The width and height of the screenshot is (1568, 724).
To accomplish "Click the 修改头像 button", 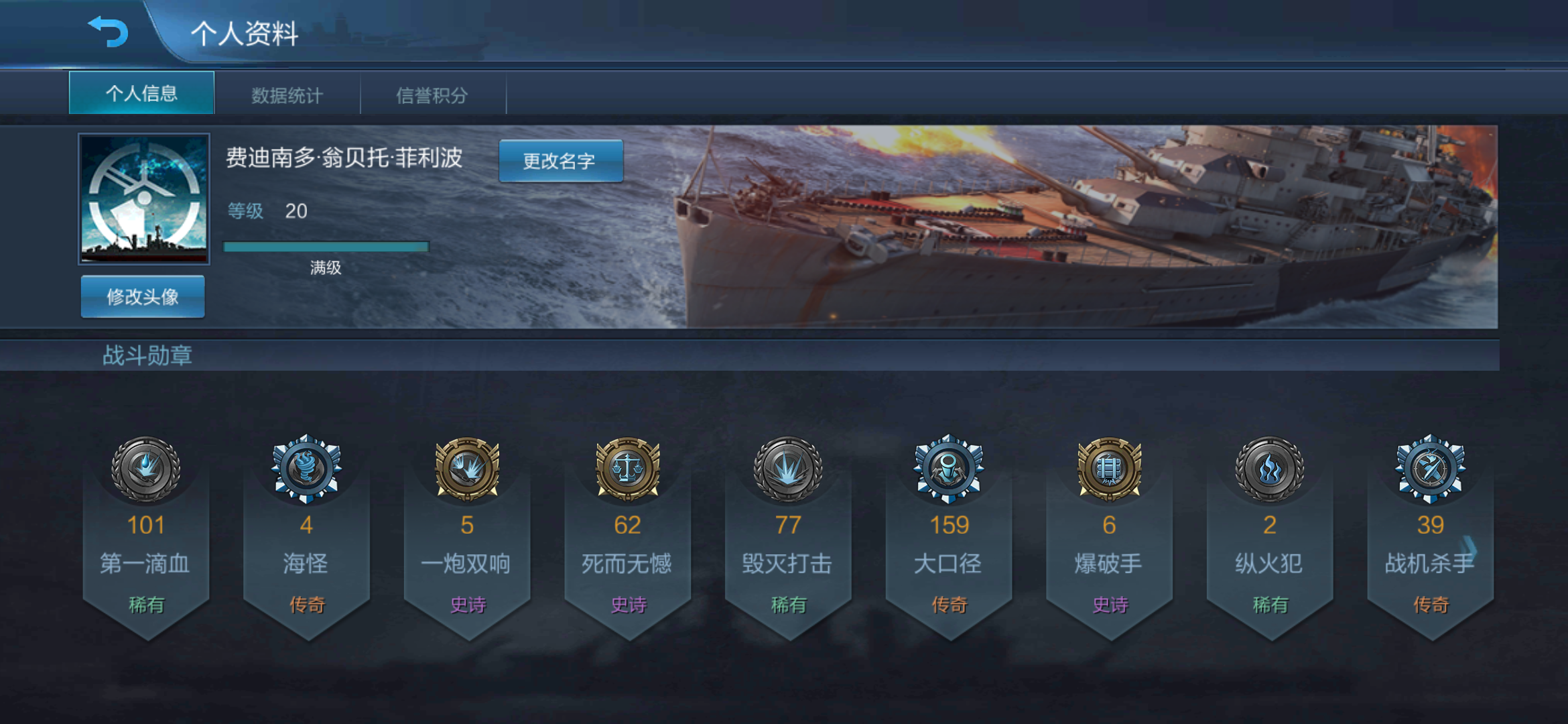I will pyautogui.click(x=143, y=296).
